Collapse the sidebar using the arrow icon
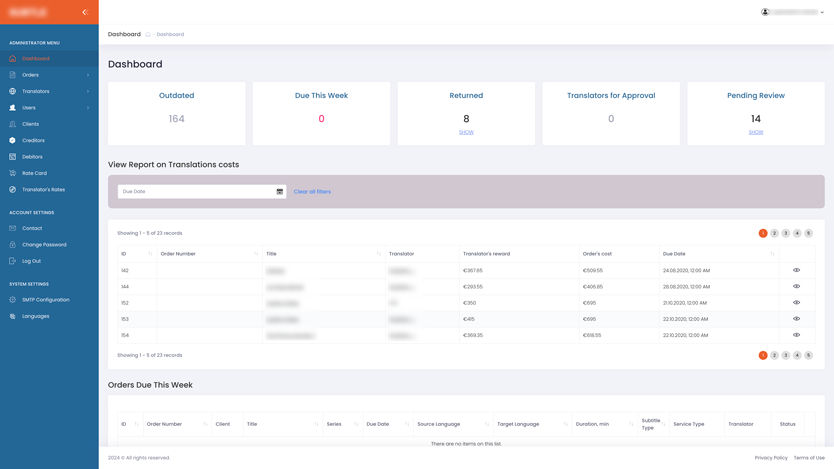Viewport: 834px width, 469px height. coord(85,12)
